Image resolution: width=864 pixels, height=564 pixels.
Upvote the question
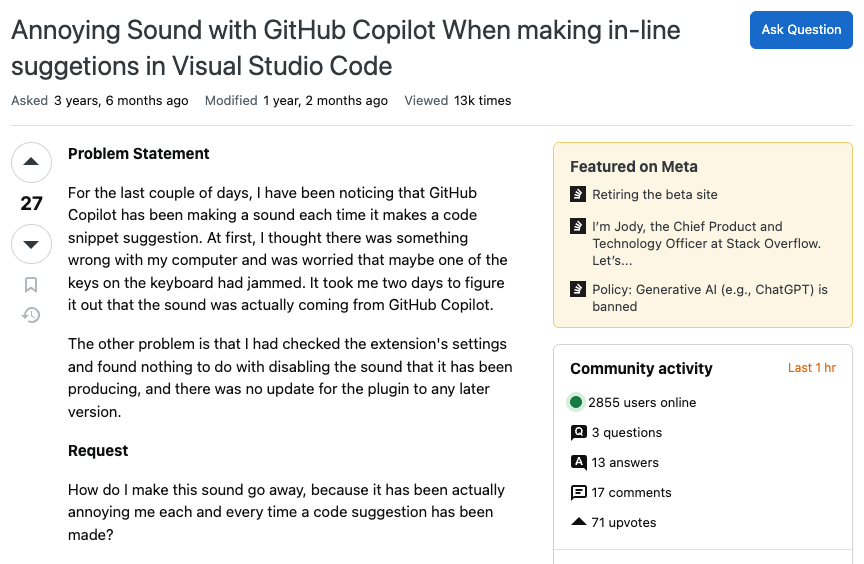(x=31, y=162)
